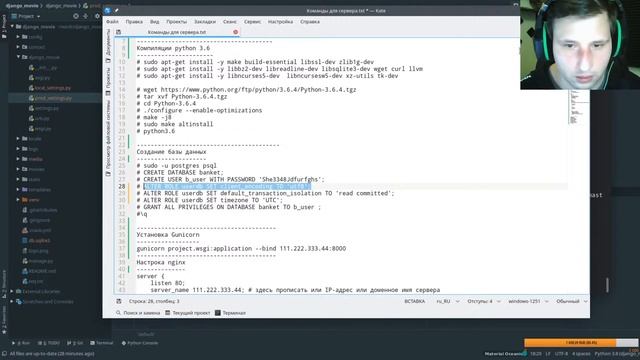Open Project panel gear settings icon

98,16
